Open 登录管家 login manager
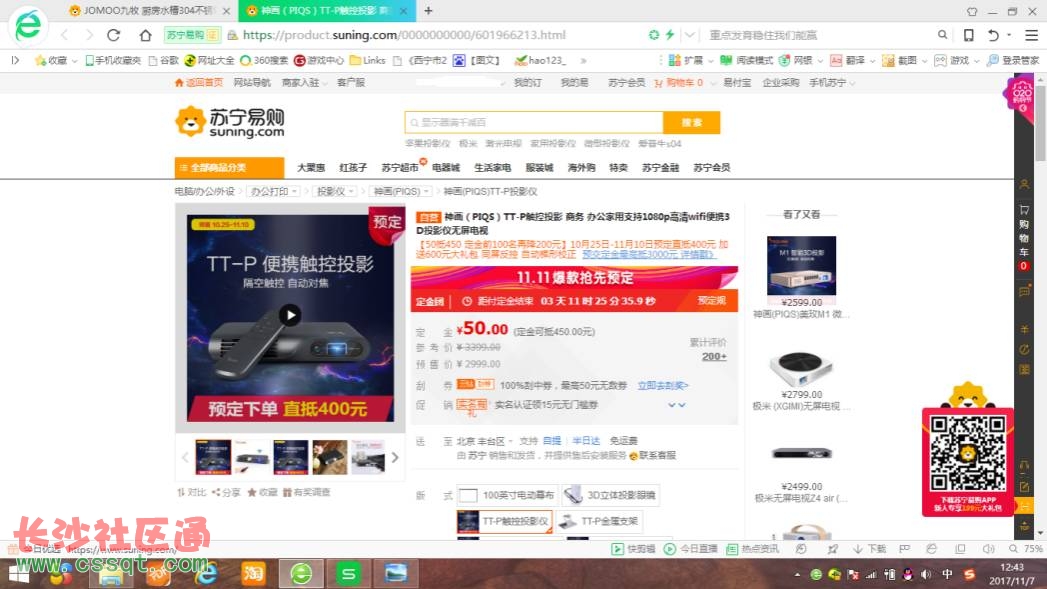The width and height of the screenshot is (1047, 589). tap(1013, 61)
